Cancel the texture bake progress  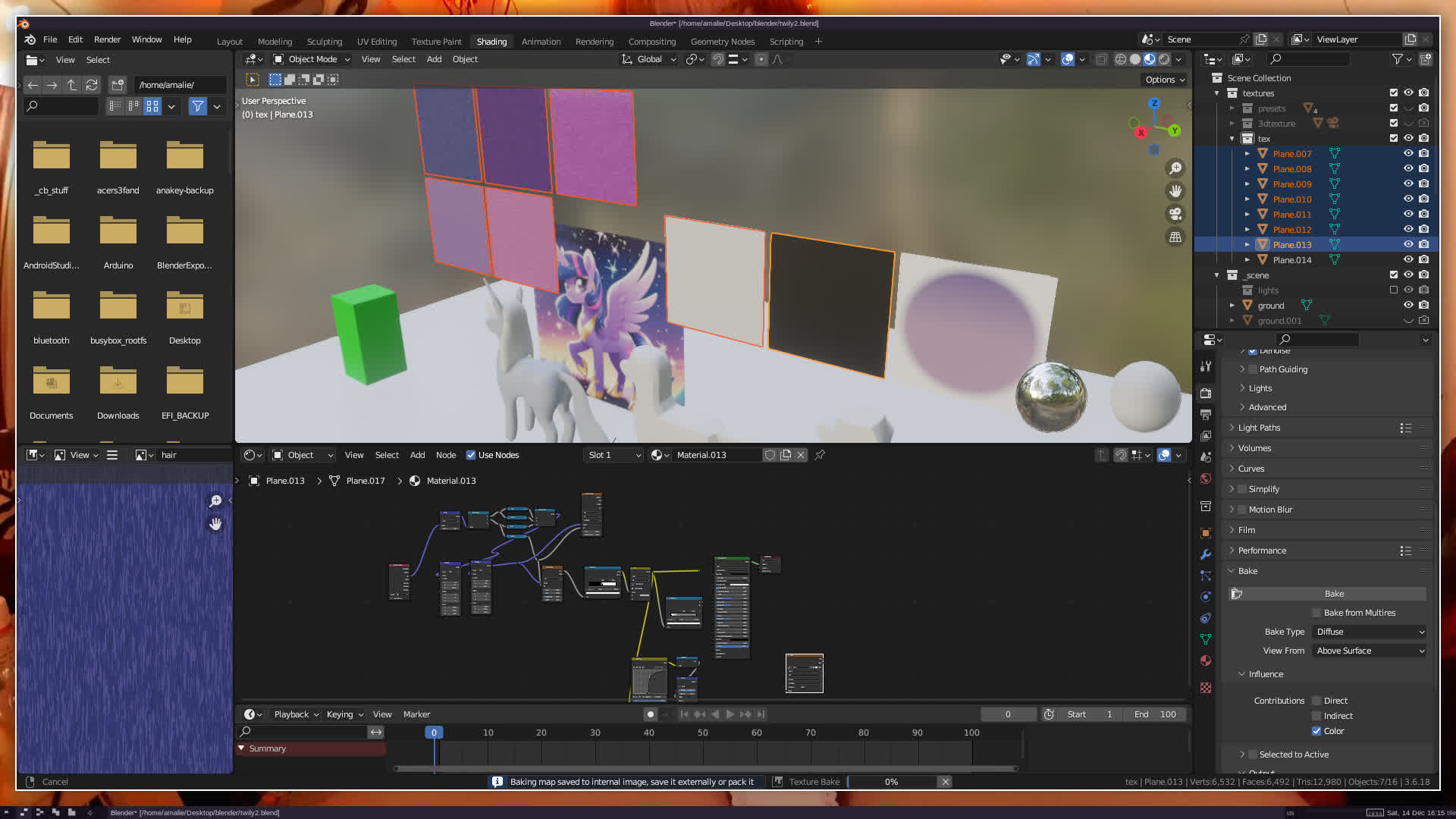pos(945,782)
